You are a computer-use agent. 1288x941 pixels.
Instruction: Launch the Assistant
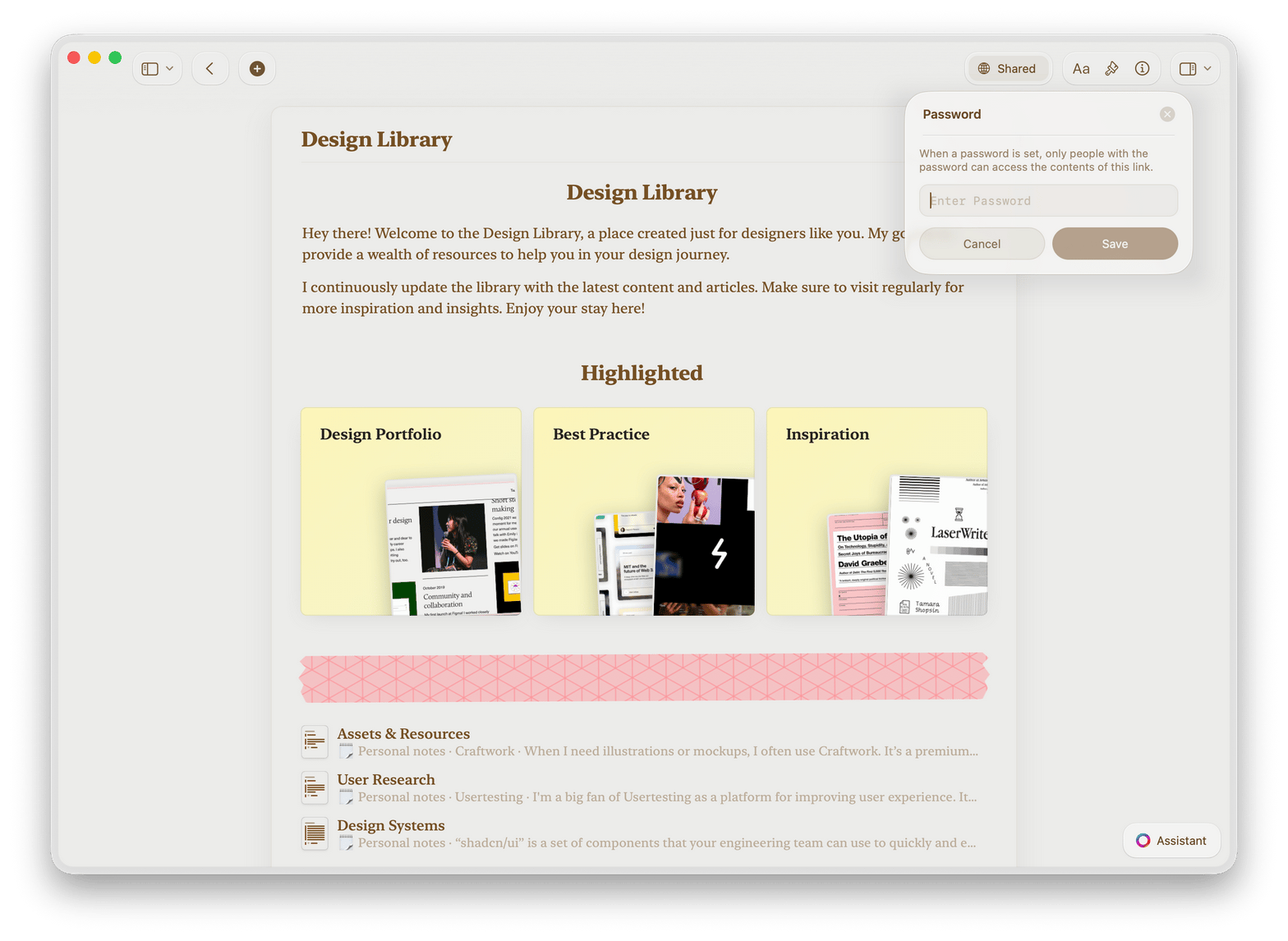[1171, 840]
